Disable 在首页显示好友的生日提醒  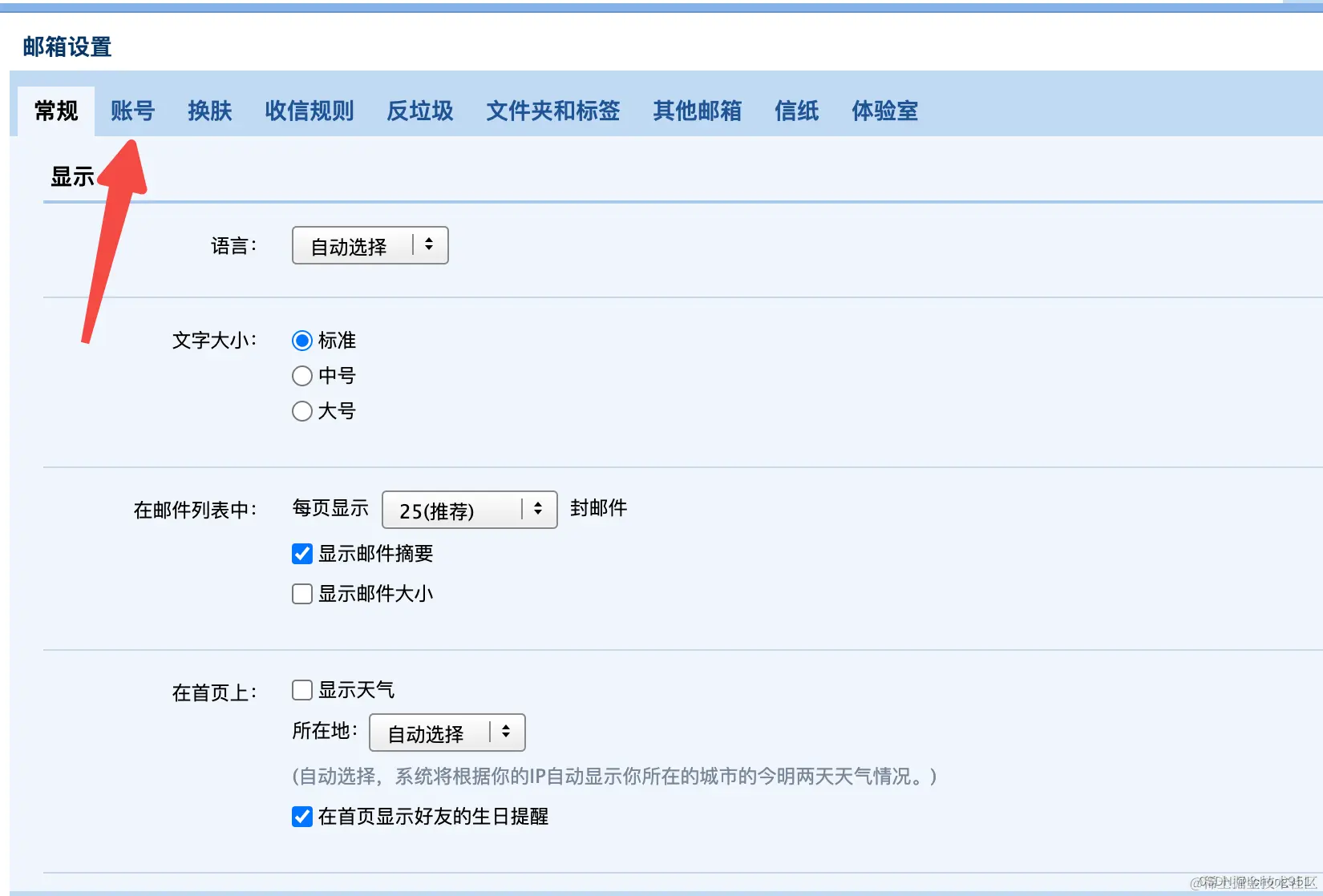301,816
